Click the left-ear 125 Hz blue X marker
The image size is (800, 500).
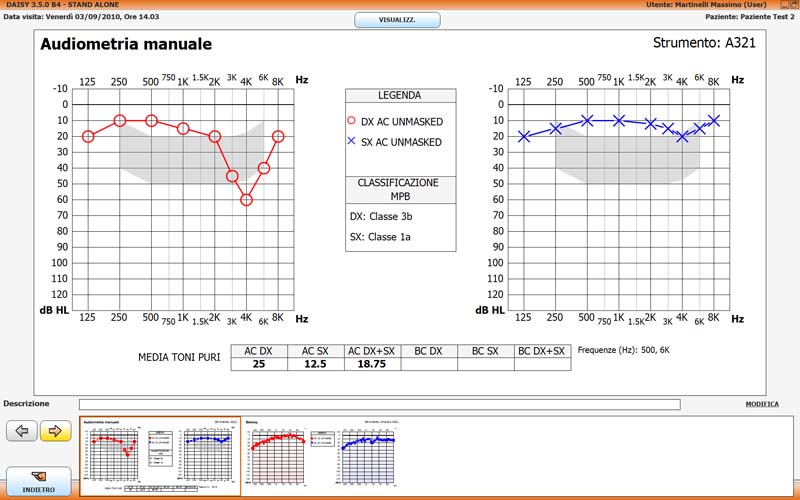[x=523, y=136]
